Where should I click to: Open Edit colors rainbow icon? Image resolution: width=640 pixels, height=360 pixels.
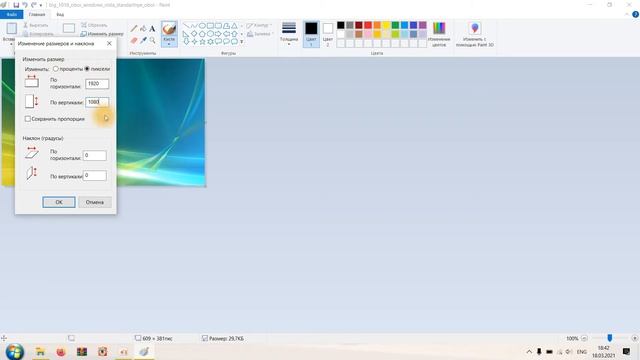[439, 28]
